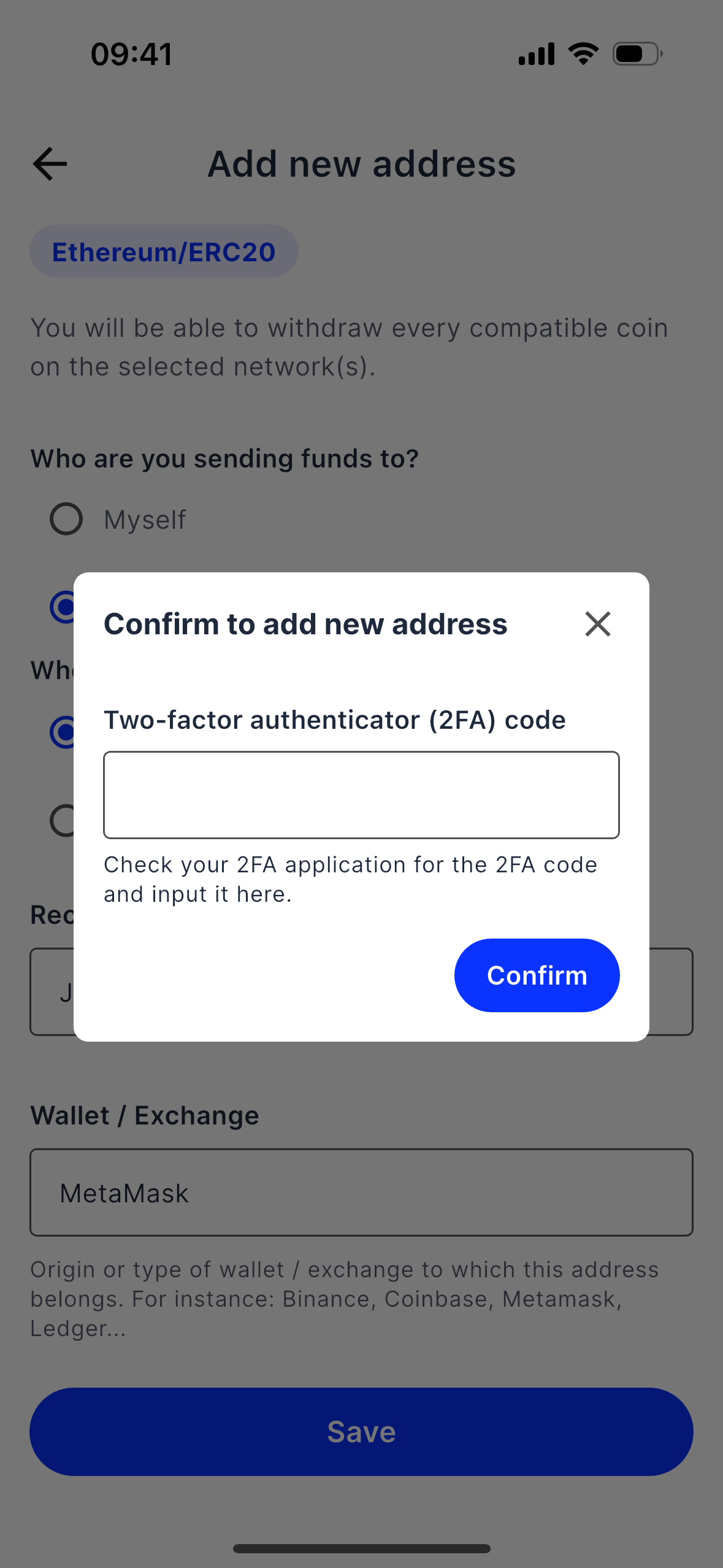The height and width of the screenshot is (1568, 723).
Task: Focus the 2FA code input field
Action: coord(361,794)
